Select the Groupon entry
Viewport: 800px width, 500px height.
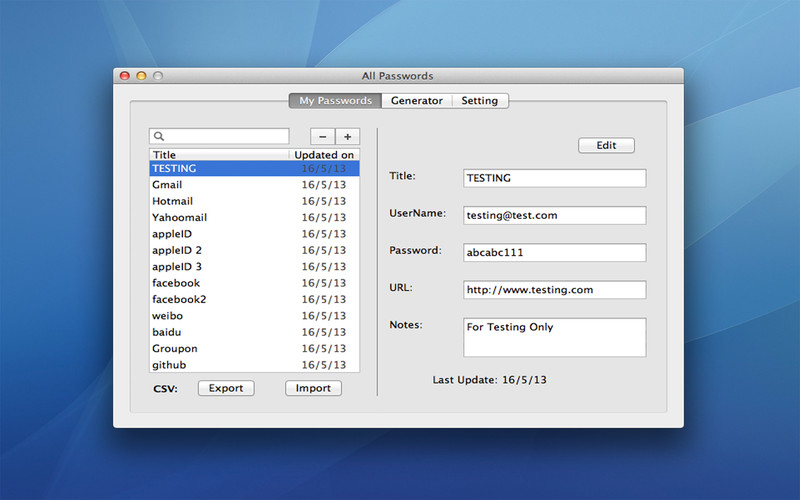coord(255,348)
